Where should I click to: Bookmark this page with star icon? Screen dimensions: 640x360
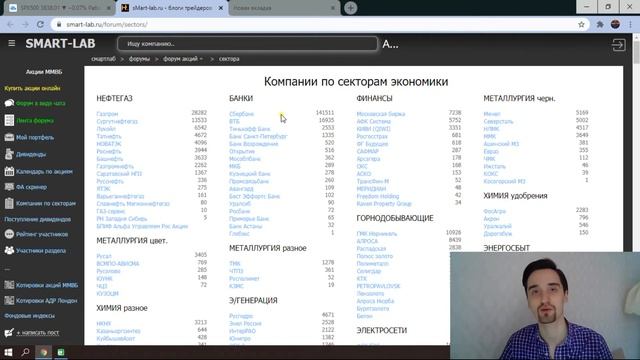point(581,24)
